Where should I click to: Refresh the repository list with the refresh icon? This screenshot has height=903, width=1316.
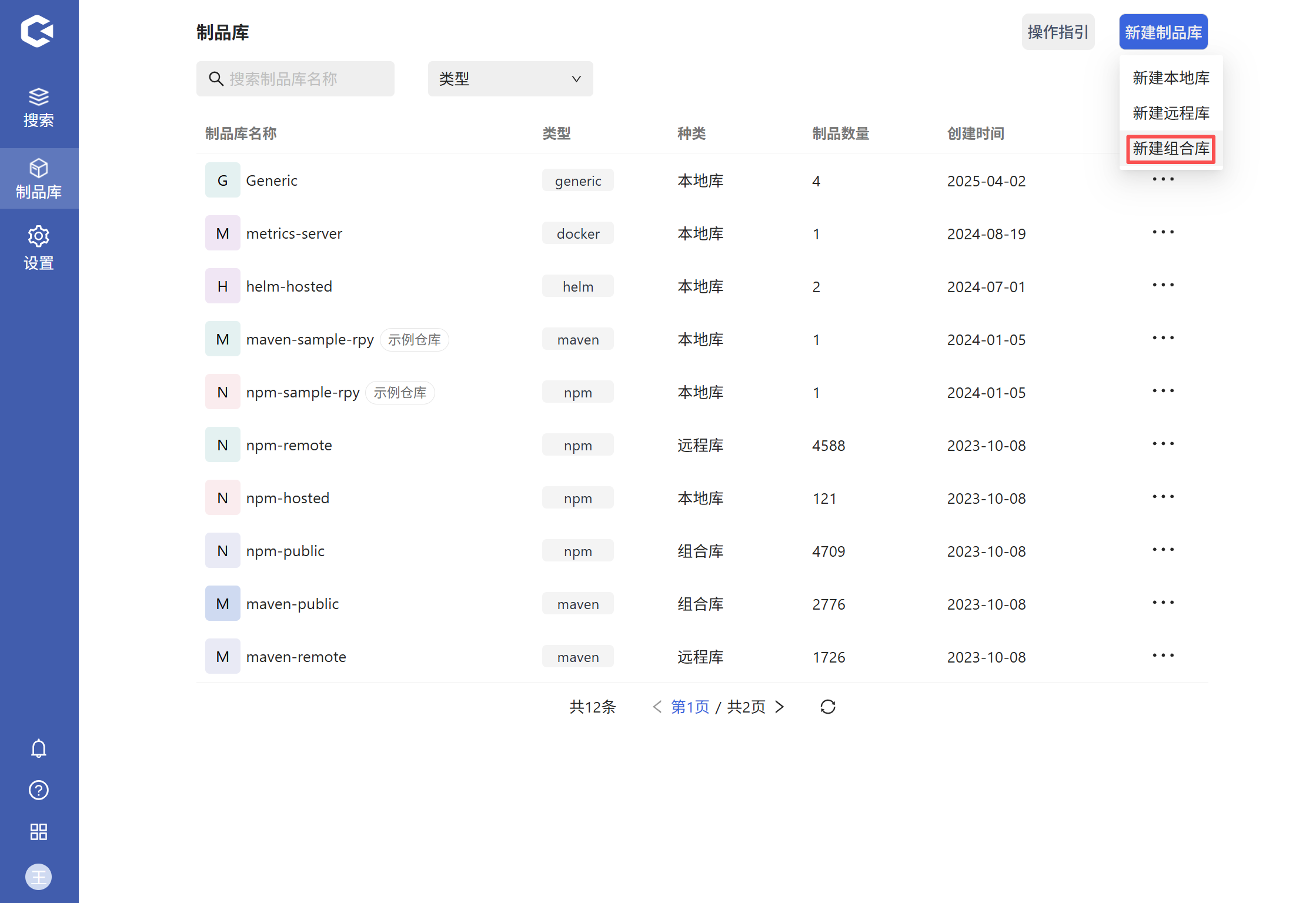click(828, 707)
